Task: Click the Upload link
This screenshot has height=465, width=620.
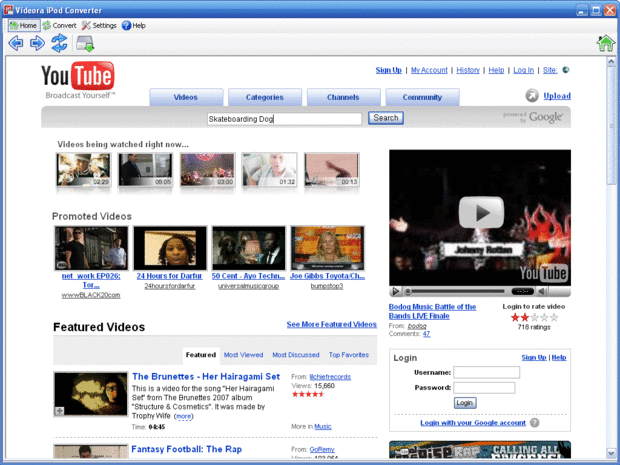Action: [557, 96]
